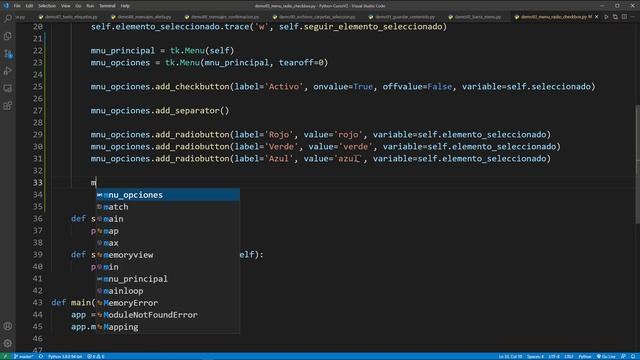This screenshot has height=360, width=640.
Task: Open the File menu
Action: (17, 6)
